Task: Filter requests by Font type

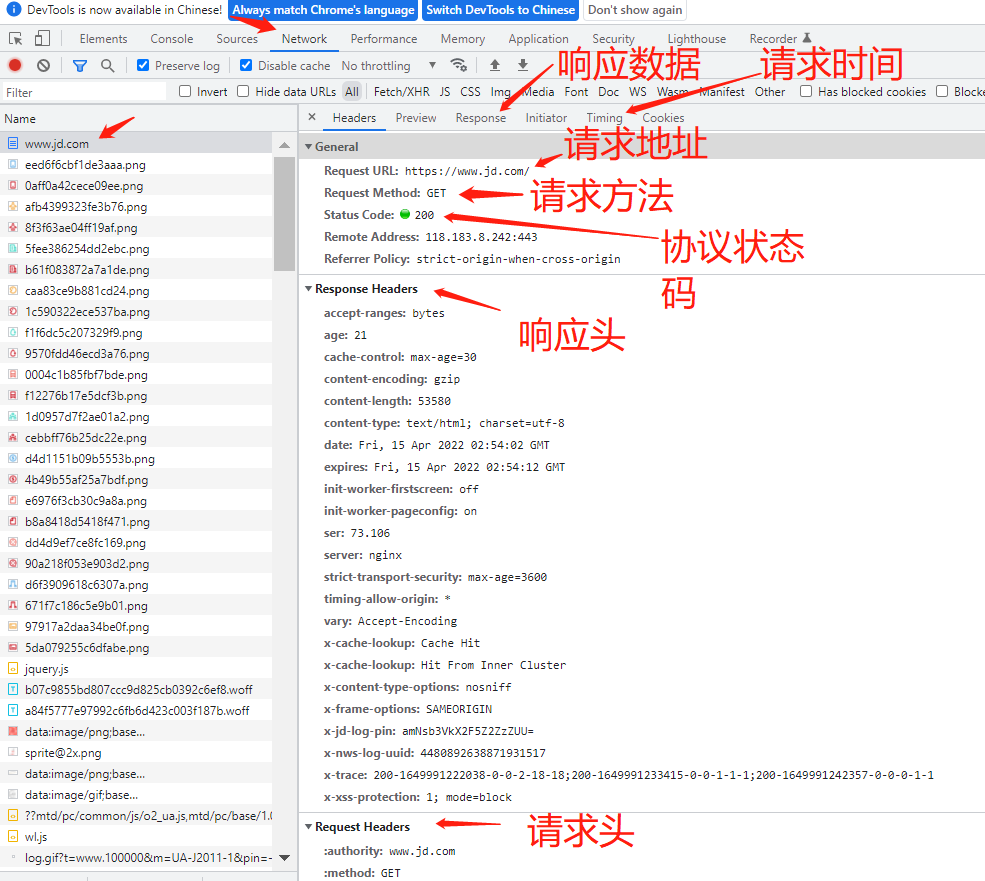Action: tap(576, 92)
